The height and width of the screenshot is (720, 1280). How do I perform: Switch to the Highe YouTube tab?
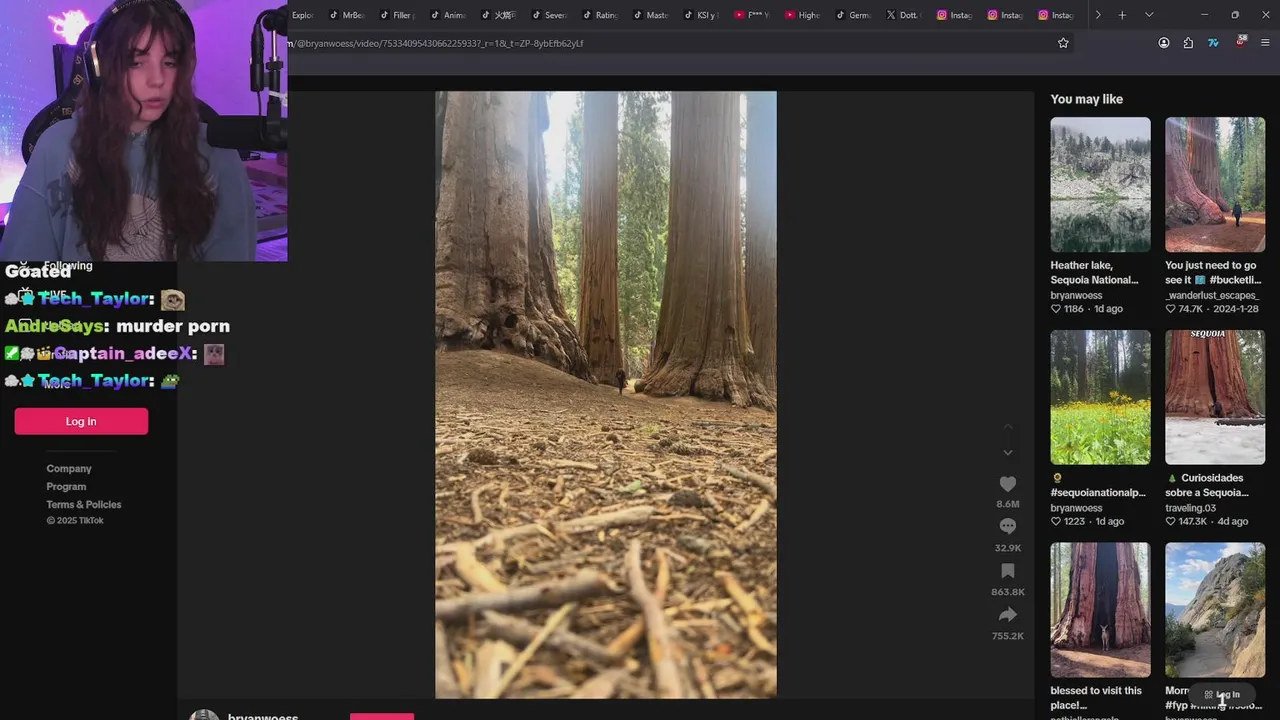tap(804, 15)
